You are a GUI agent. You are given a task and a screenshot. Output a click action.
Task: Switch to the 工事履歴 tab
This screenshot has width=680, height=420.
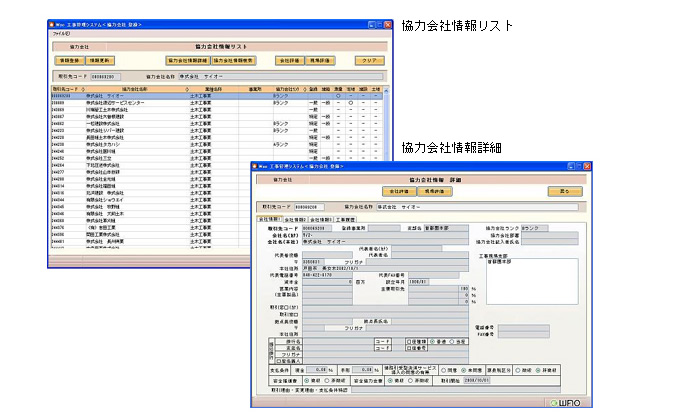click(345, 218)
